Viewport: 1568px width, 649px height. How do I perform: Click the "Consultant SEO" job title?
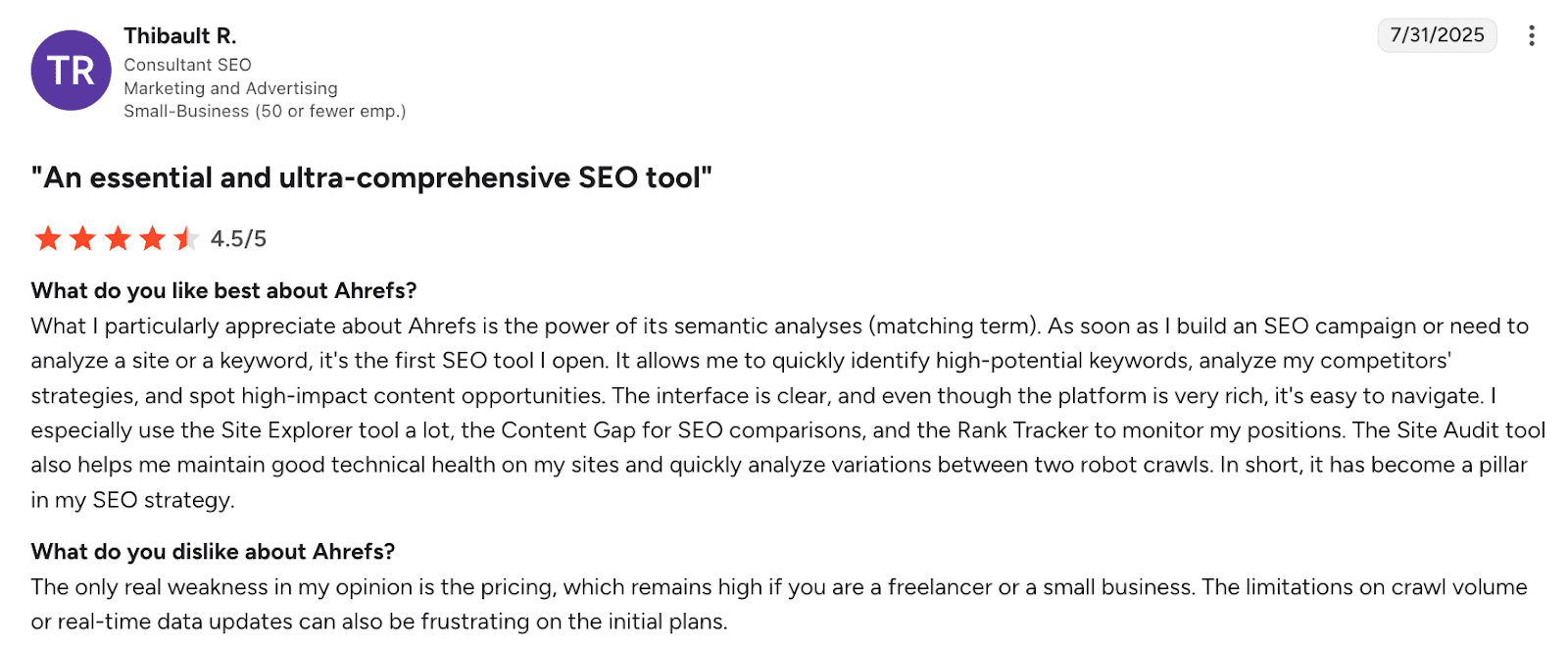click(187, 65)
